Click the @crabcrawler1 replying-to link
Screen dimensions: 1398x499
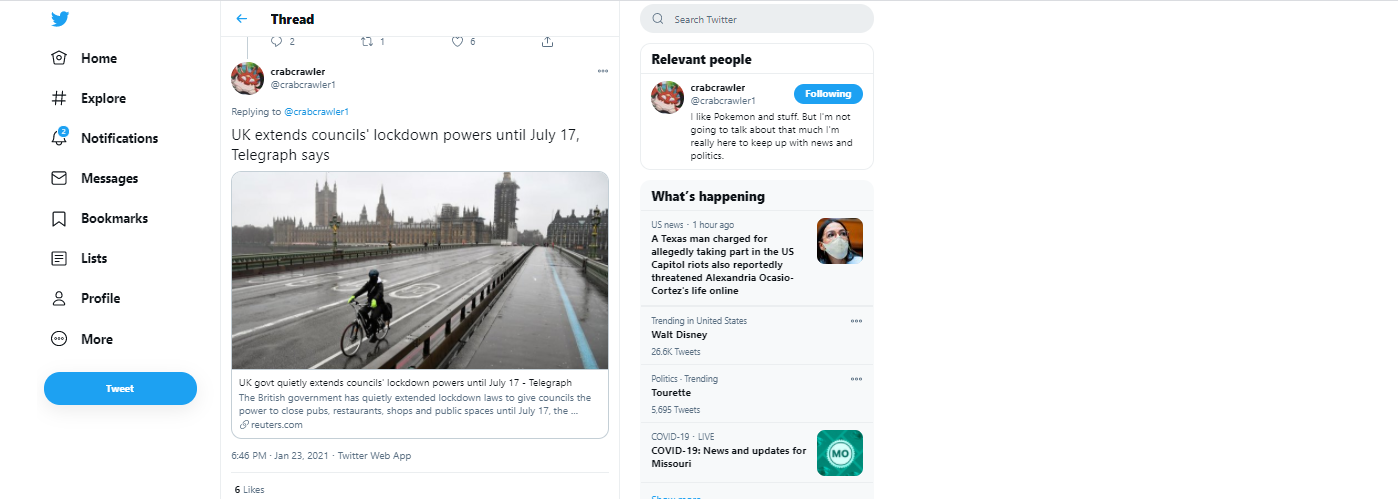pos(316,111)
